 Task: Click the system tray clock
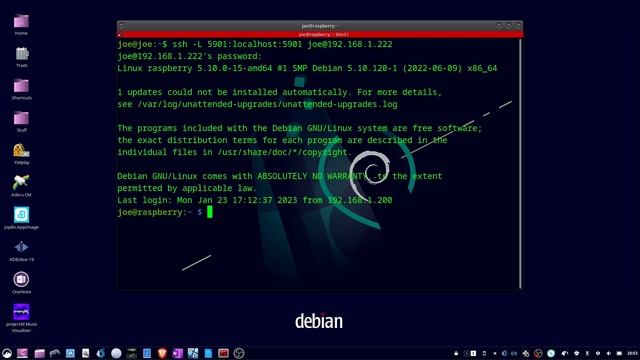click(x=633, y=353)
